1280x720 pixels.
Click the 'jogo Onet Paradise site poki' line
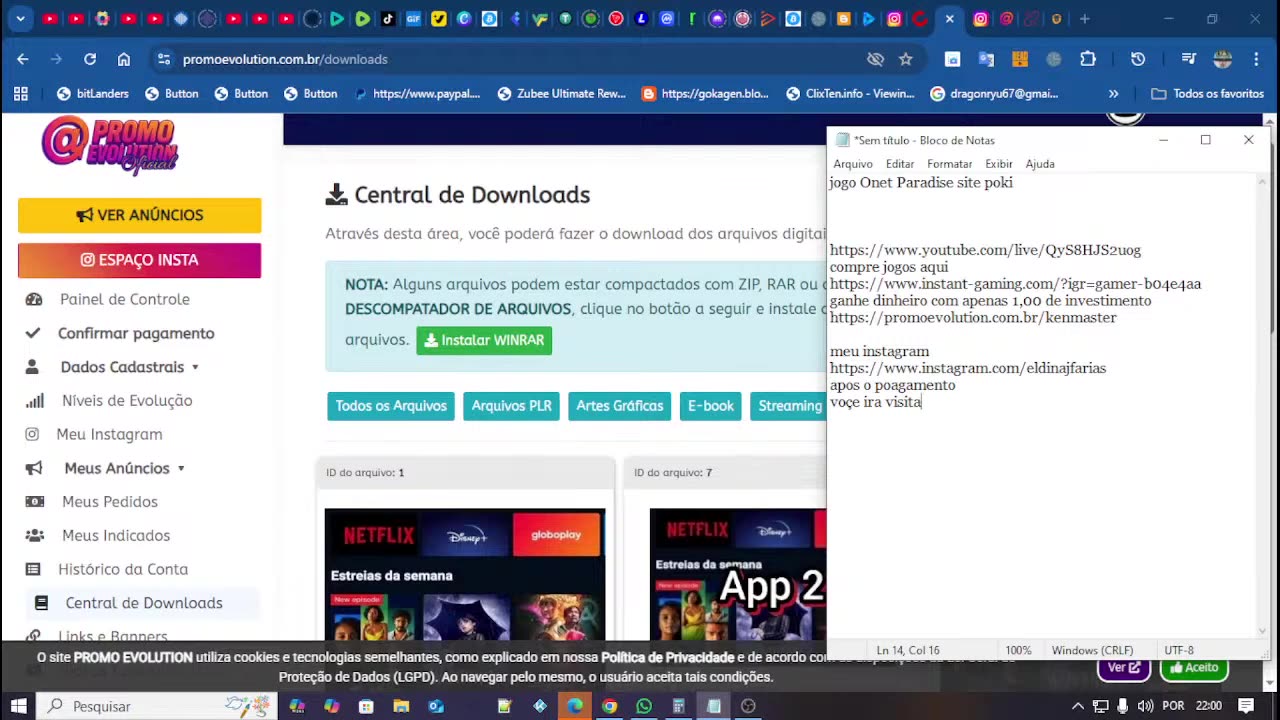921,182
